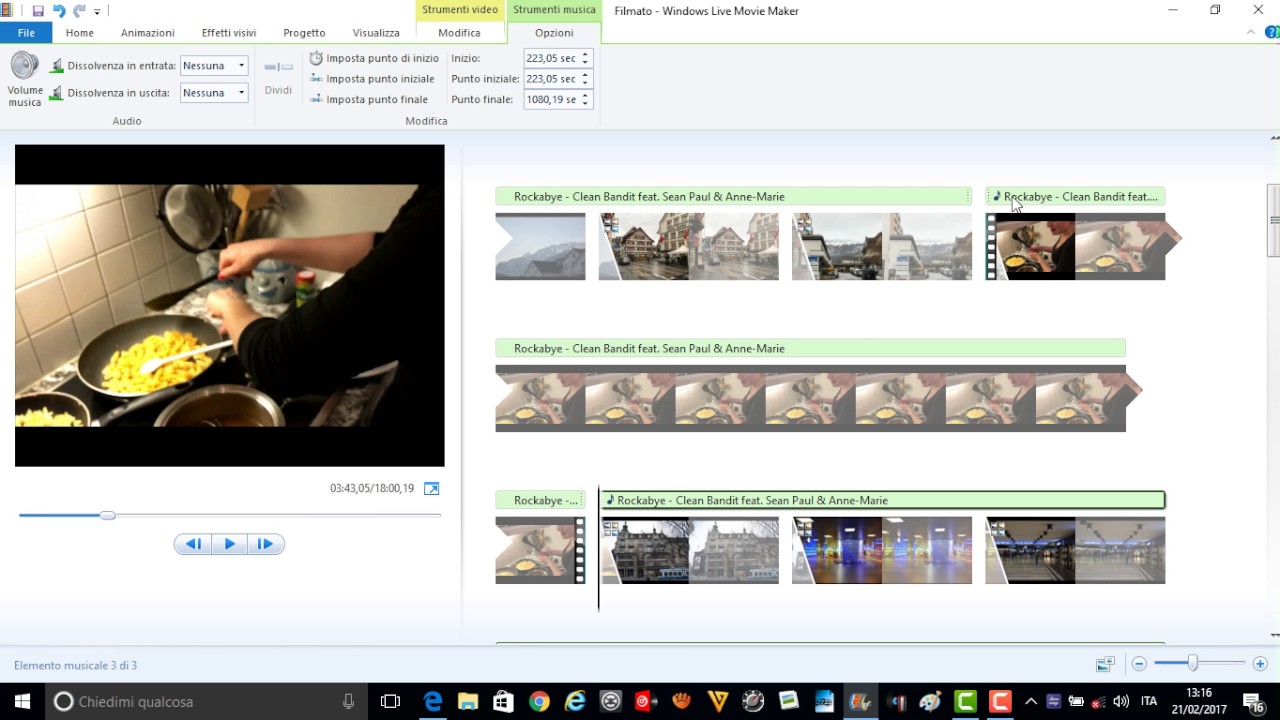Screen dimensions: 1280x720
Task: Switch to the Animazioni tab
Action: 148,33
